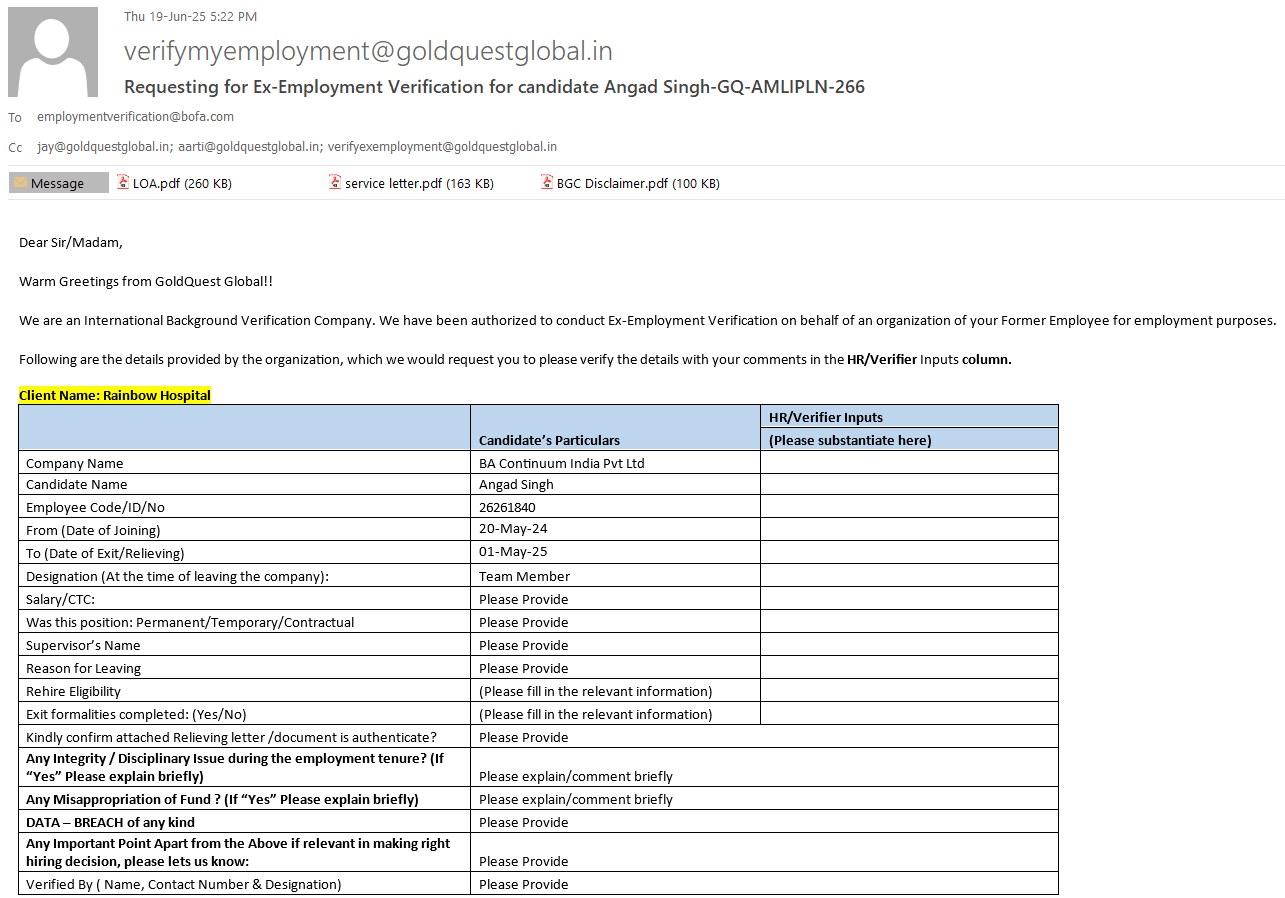Screen dimensions: 1285x898
Task: Click the PDF icon beside service letter.pdf
Action: (x=336, y=183)
